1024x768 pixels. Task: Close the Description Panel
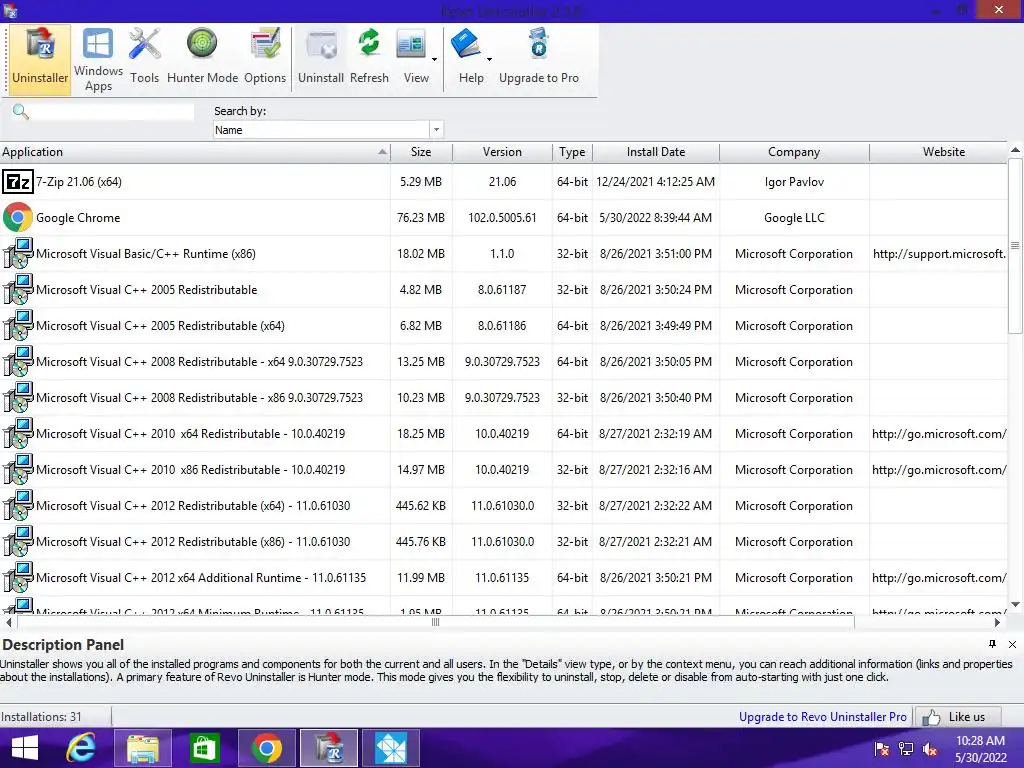pos(1012,644)
